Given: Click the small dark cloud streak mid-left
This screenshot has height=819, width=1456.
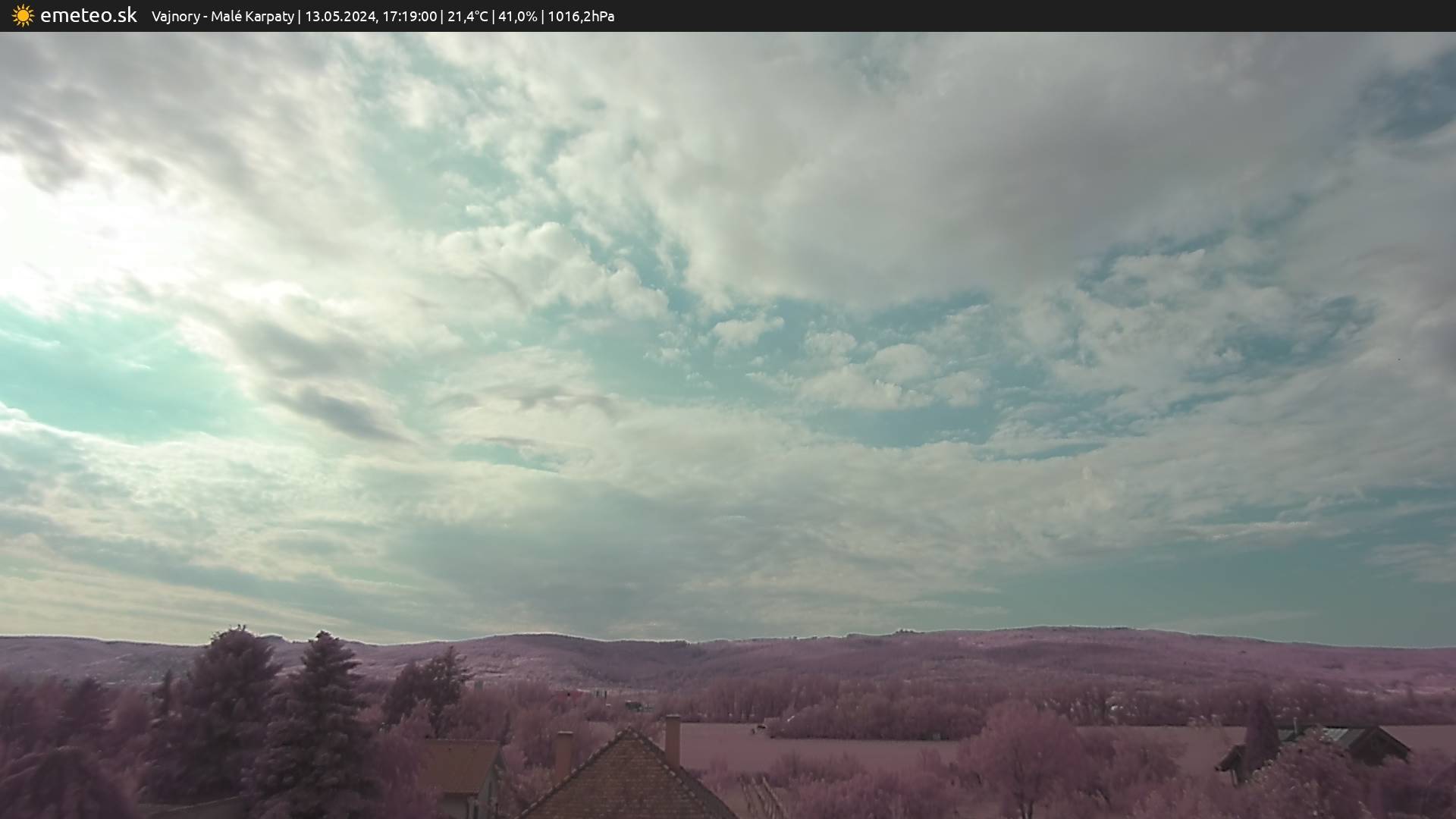Looking at the screenshot, I should [341, 413].
